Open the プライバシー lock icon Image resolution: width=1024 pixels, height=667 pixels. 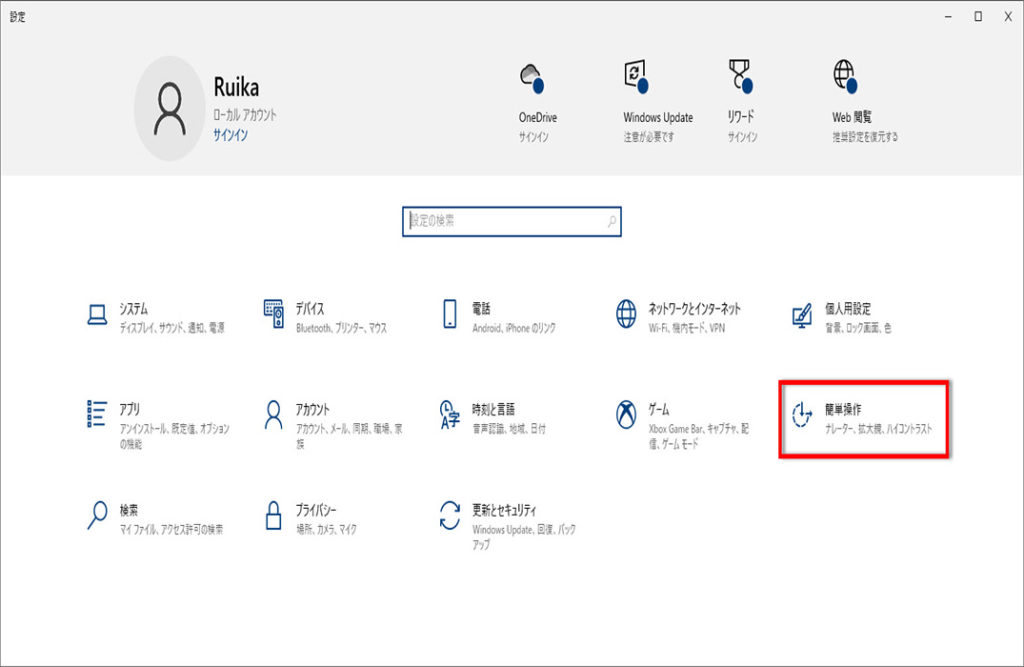pyautogui.click(x=274, y=515)
